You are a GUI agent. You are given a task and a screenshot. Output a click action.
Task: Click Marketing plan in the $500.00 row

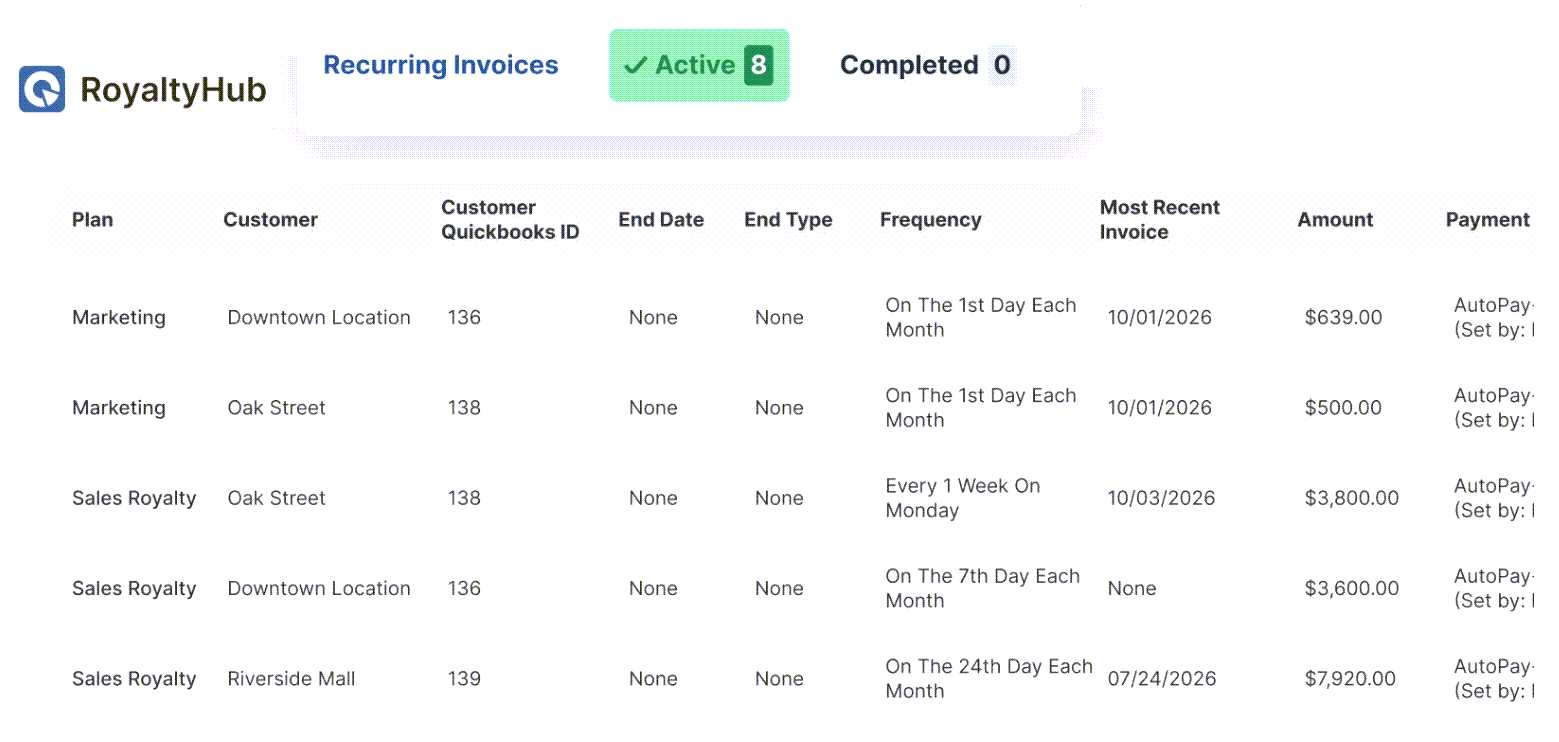[x=119, y=408]
